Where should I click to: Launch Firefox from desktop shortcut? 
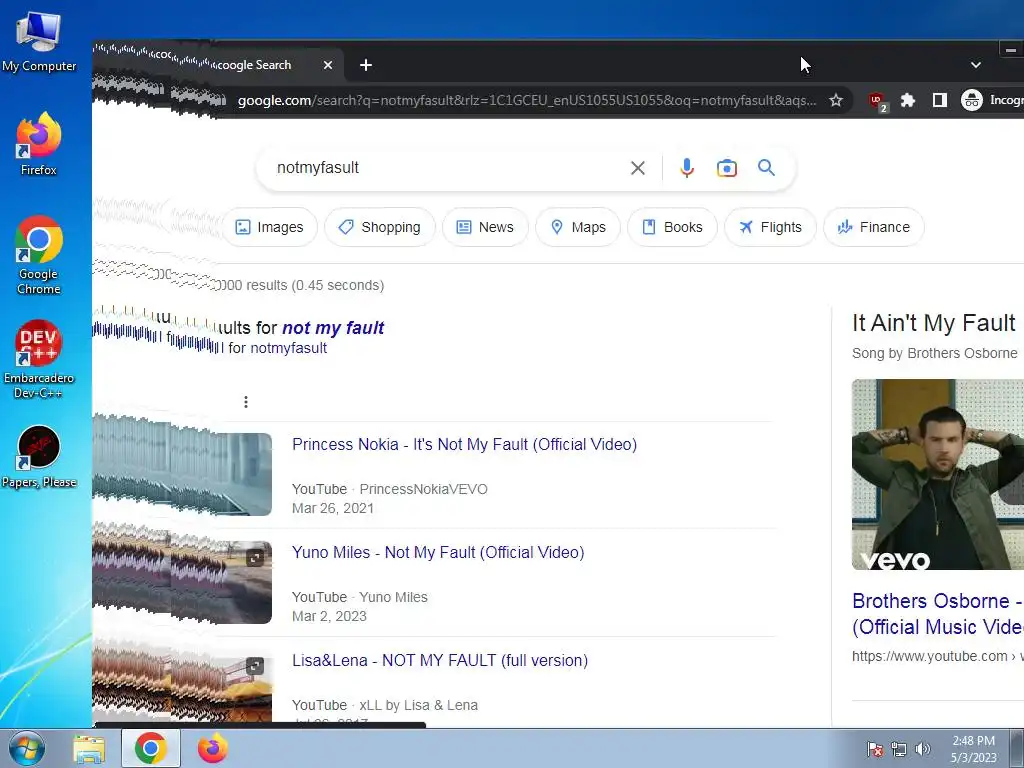(39, 144)
